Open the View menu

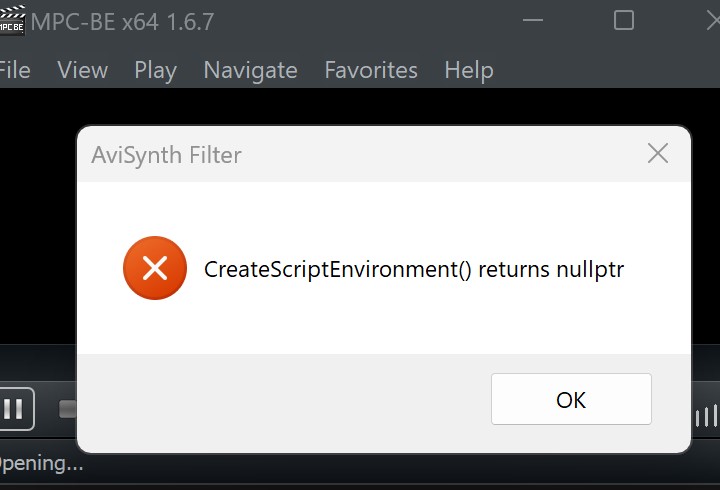pos(82,70)
